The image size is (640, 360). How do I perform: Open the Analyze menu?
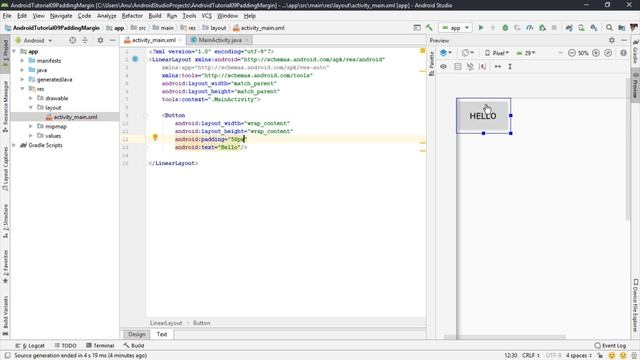click(x=107, y=16)
